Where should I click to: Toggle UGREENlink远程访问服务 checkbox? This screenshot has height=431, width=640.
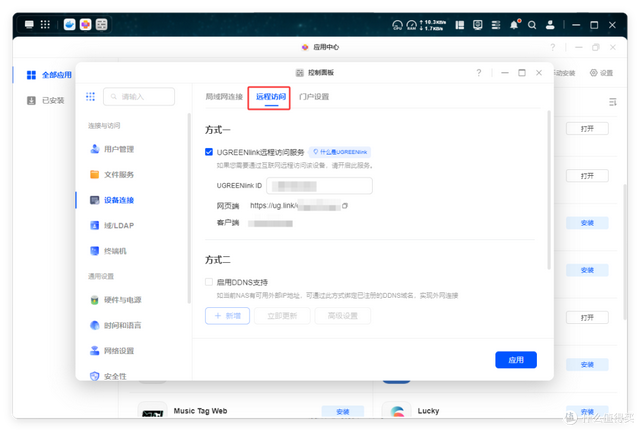[209, 152]
